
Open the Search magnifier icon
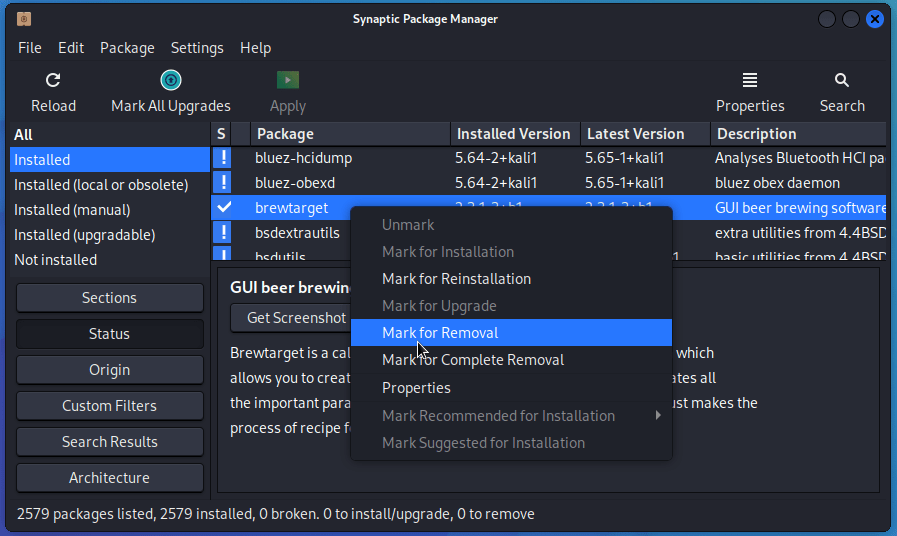842,81
